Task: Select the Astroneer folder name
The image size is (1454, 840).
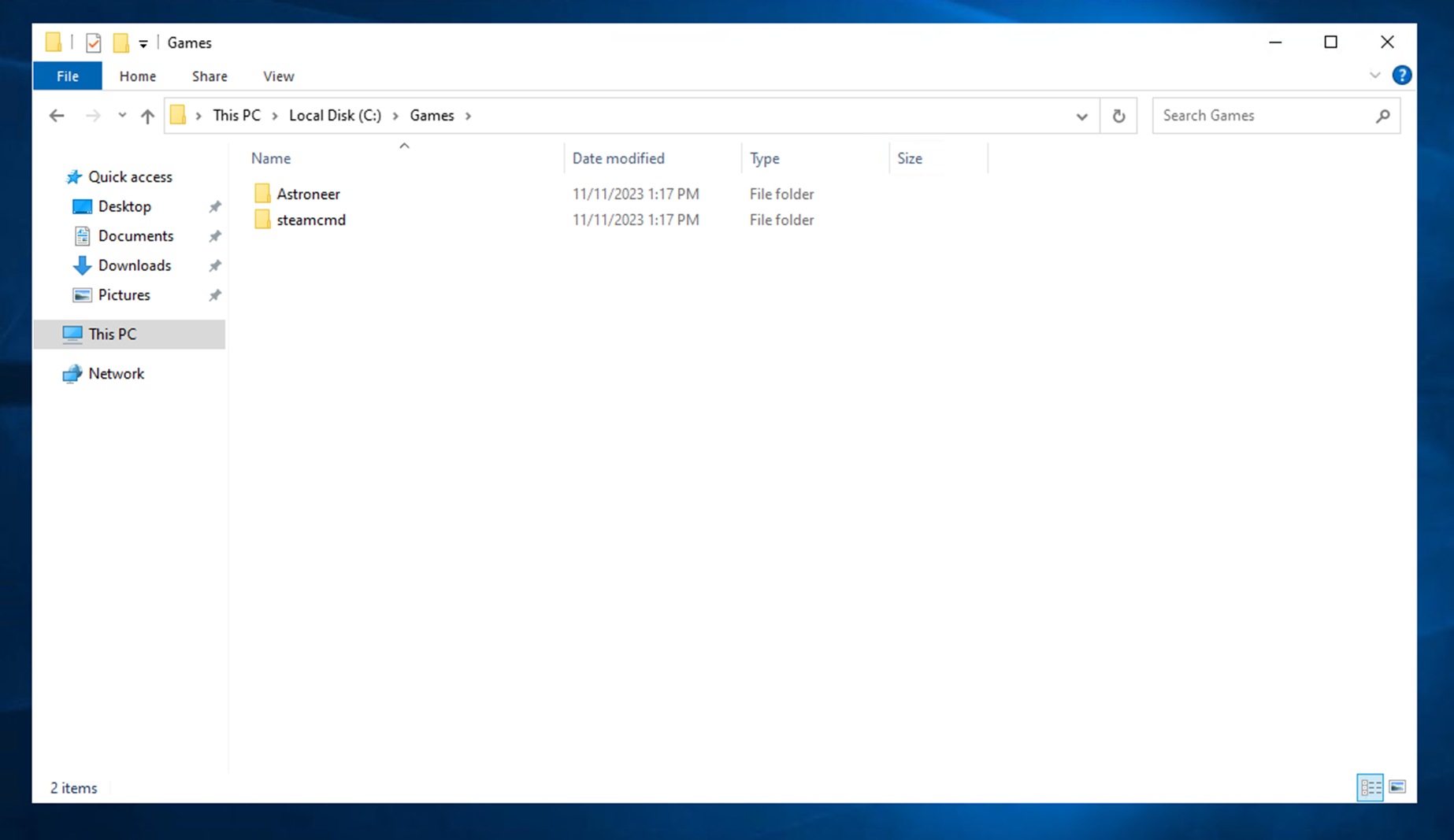Action: [309, 194]
